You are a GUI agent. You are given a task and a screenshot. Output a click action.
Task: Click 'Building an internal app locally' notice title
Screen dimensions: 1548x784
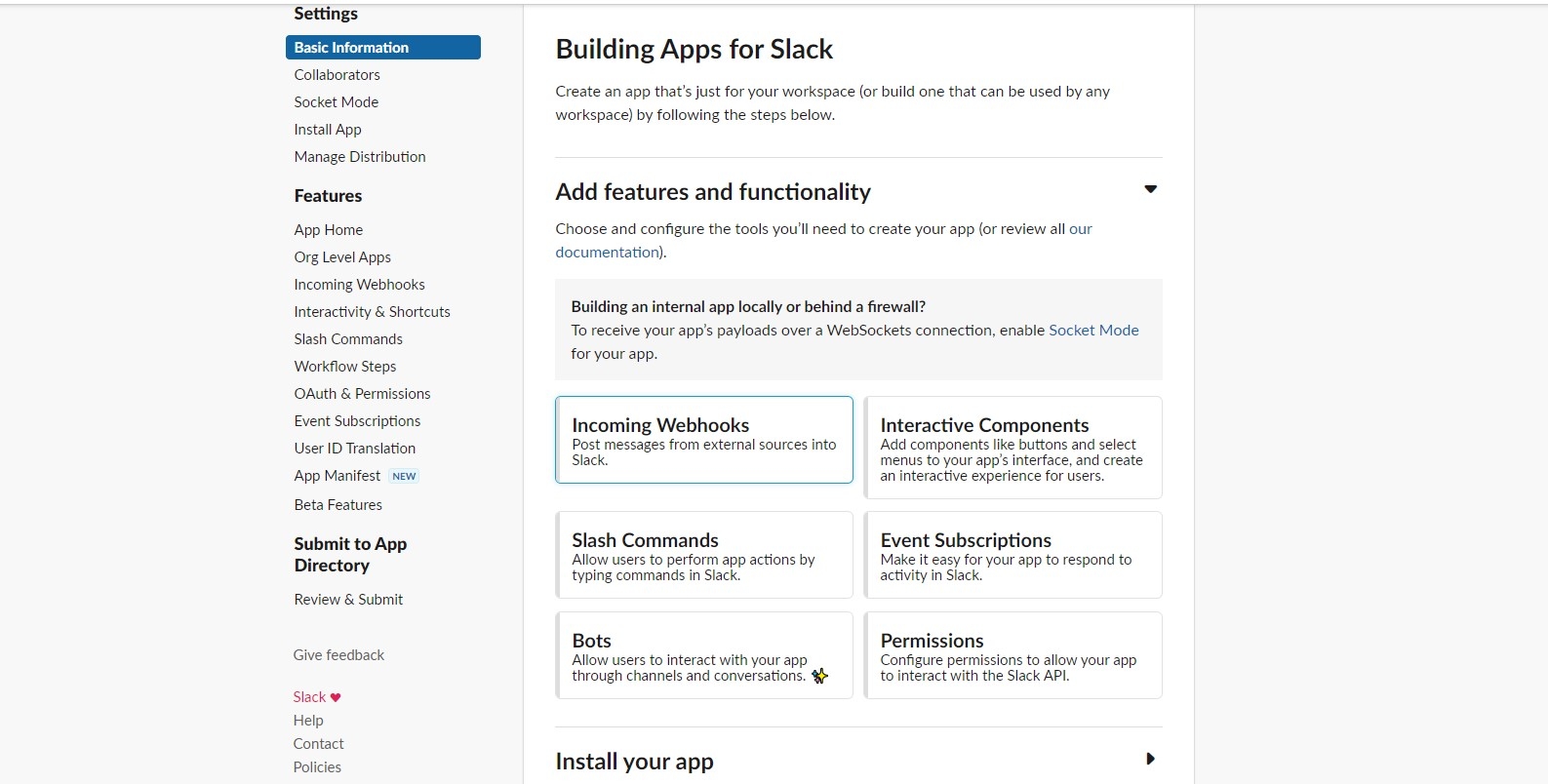click(x=748, y=306)
